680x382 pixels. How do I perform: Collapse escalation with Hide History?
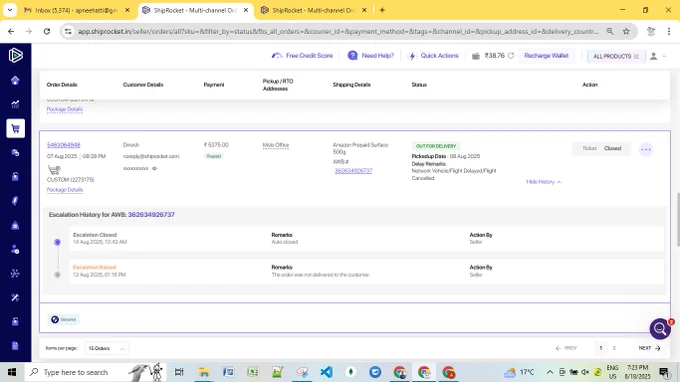[x=543, y=182]
